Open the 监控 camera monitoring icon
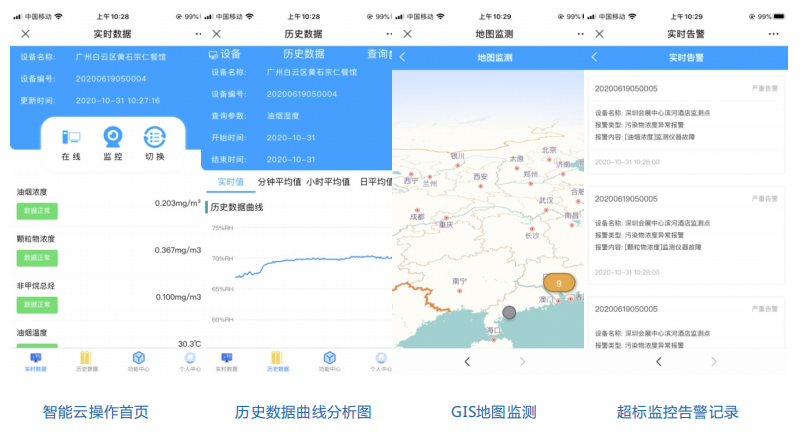The image size is (803, 440). [x=113, y=138]
